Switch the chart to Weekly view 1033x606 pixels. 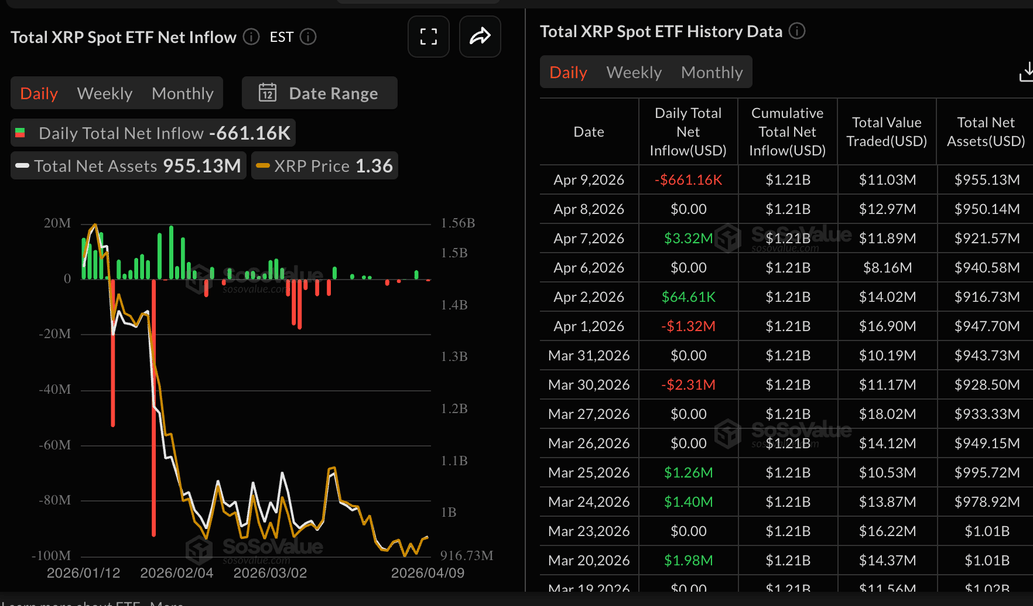coord(104,92)
